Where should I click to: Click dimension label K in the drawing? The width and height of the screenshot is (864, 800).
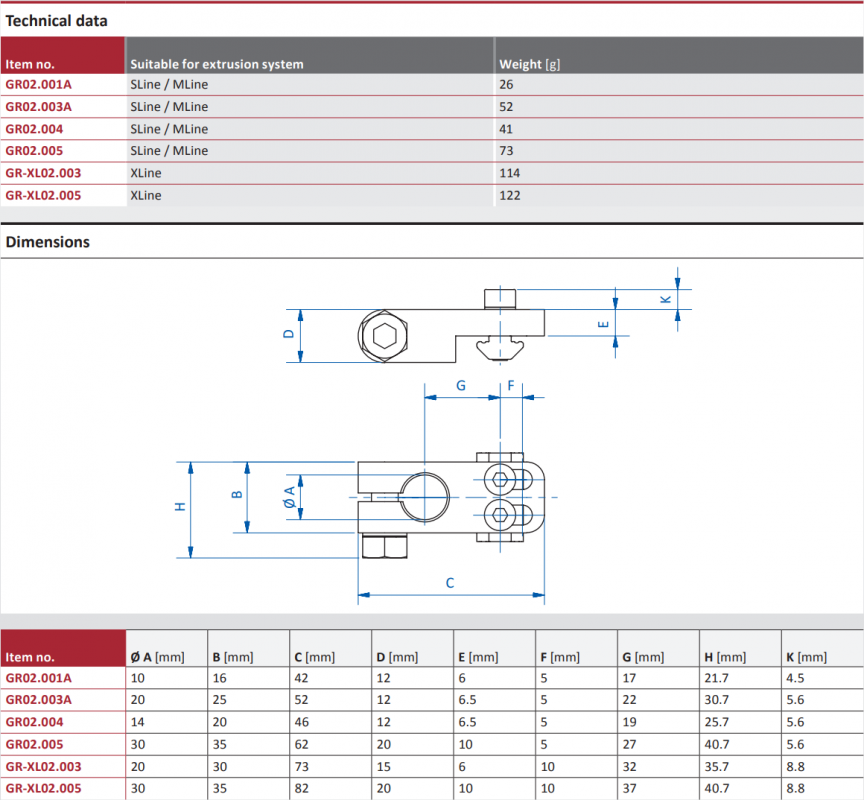pyautogui.click(x=666, y=299)
